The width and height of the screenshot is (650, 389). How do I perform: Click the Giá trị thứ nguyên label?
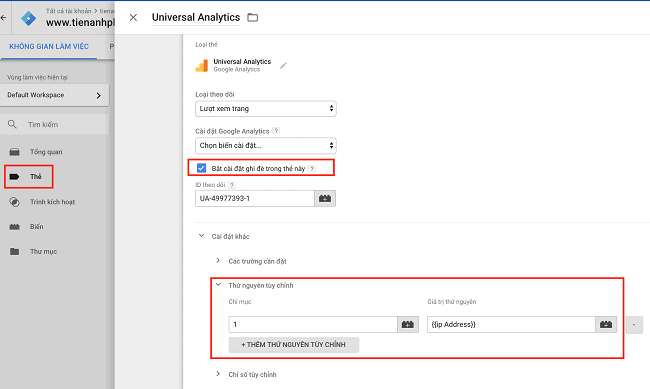pyautogui.click(x=452, y=301)
